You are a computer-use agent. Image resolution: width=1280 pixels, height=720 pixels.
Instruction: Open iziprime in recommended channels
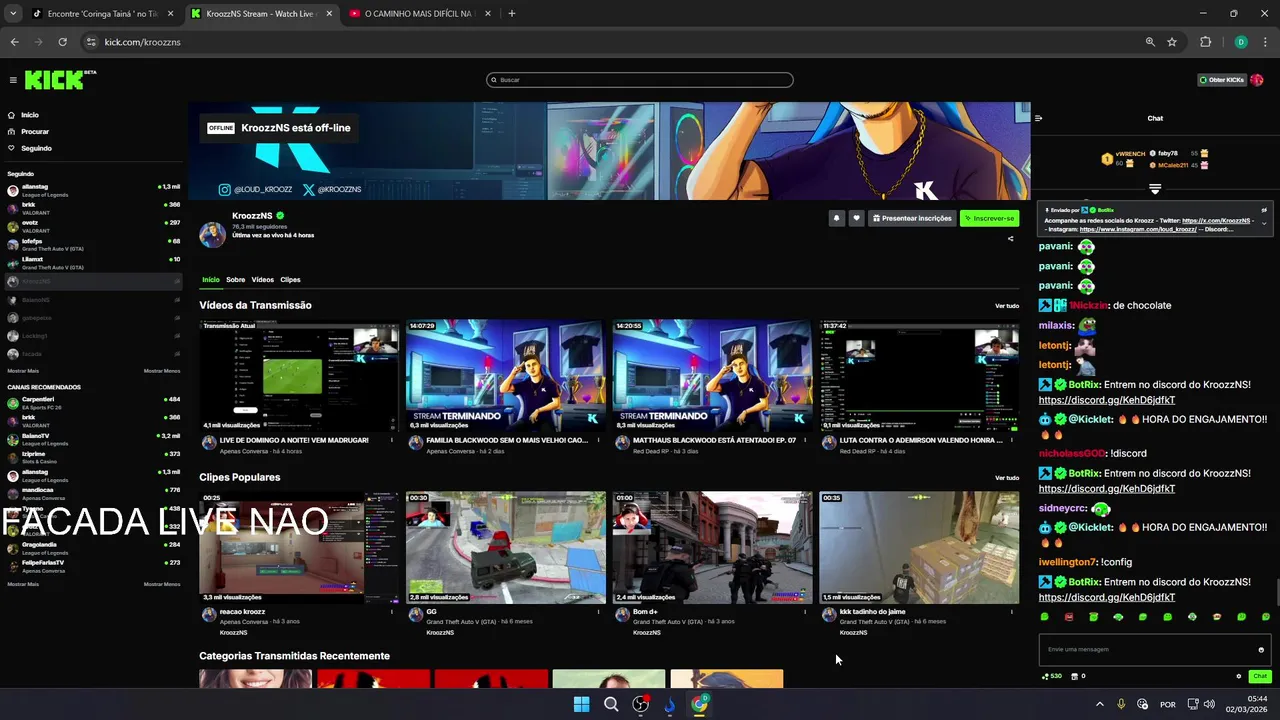click(x=93, y=456)
